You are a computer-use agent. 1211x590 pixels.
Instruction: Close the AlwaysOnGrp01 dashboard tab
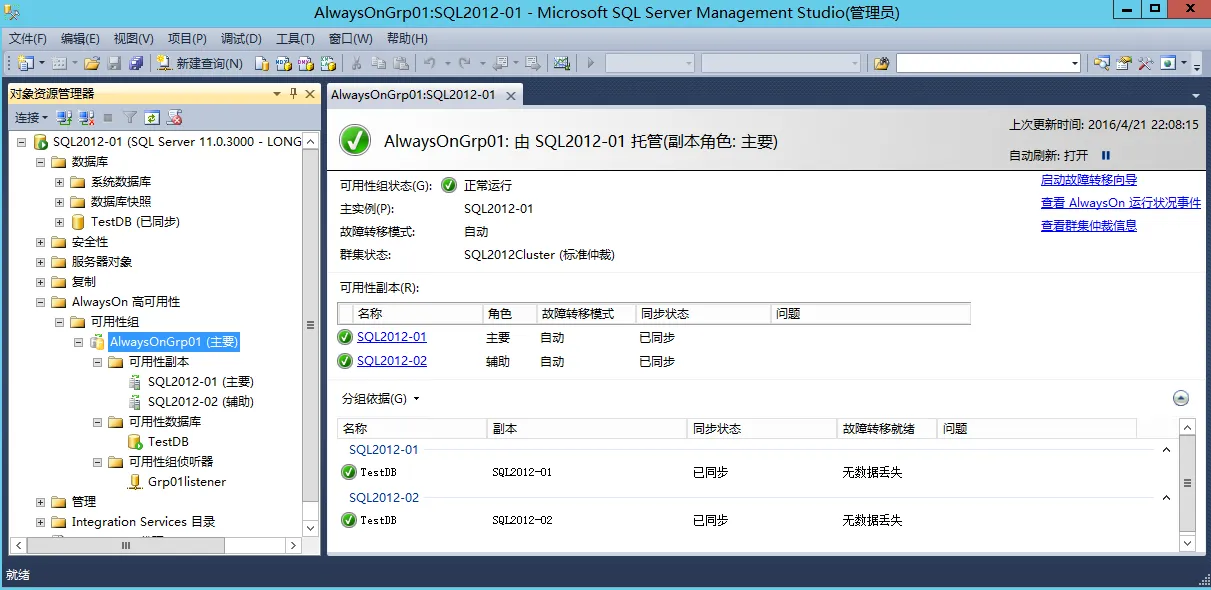pyautogui.click(x=510, y=96)
